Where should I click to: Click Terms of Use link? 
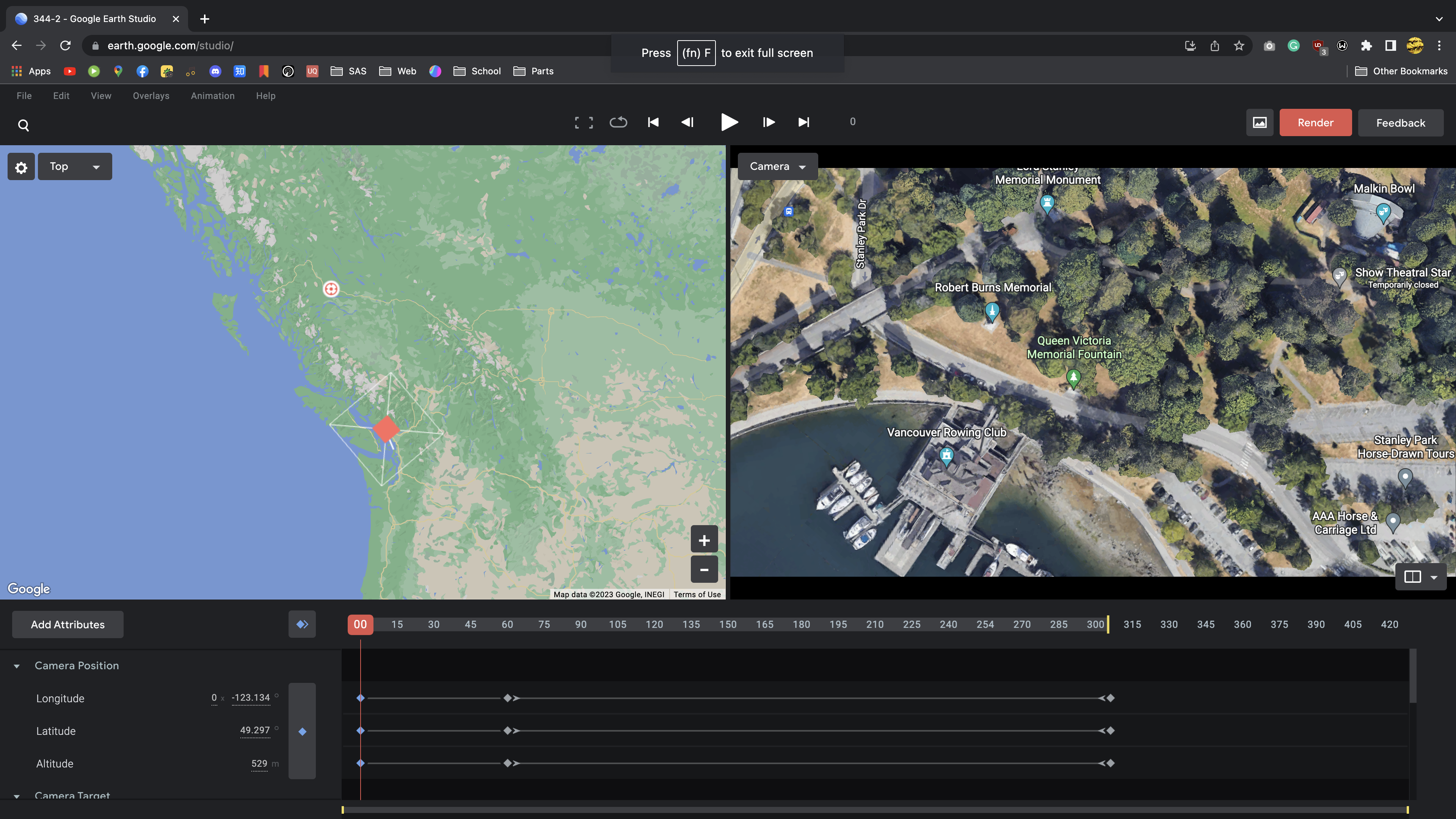click(697, 595)
